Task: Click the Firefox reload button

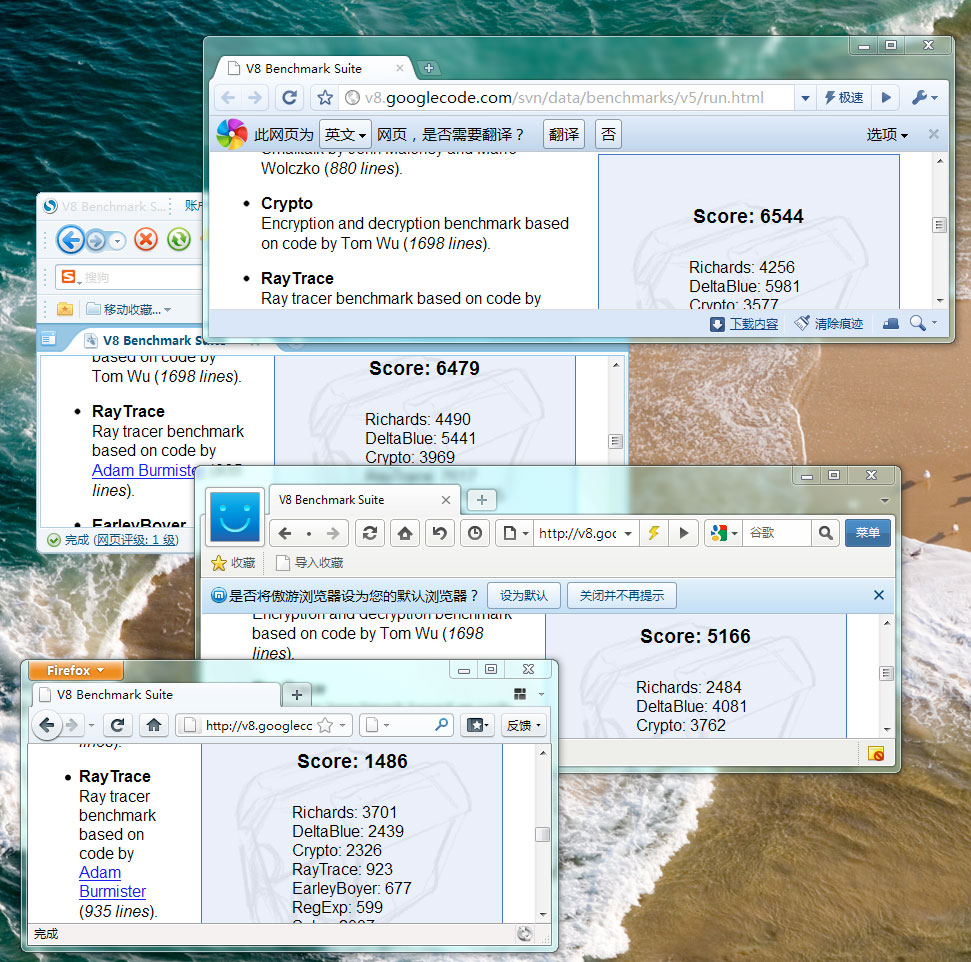Action: click(x=117, y=725)
